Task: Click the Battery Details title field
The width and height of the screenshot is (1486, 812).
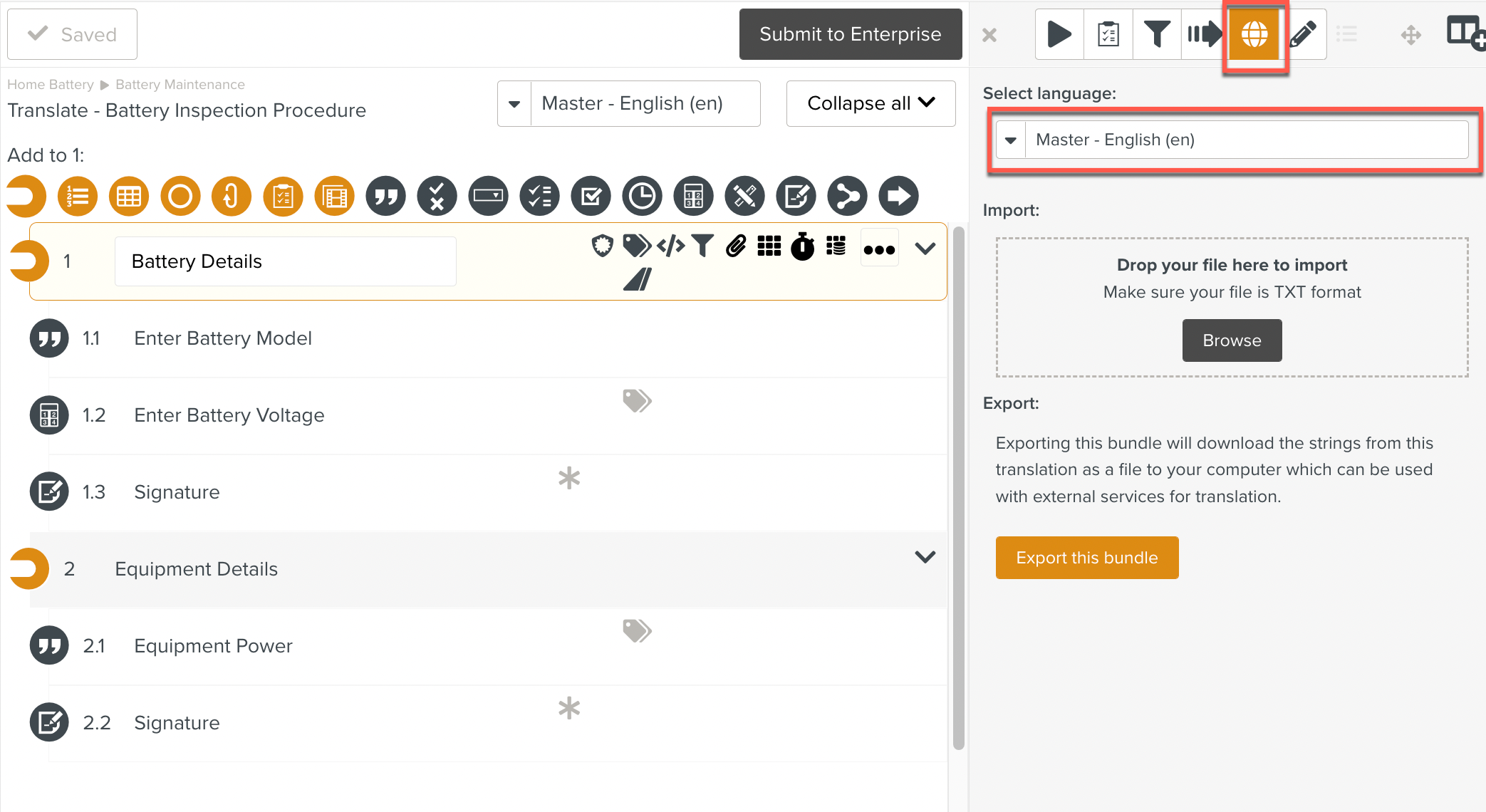Action: [285, 261]
